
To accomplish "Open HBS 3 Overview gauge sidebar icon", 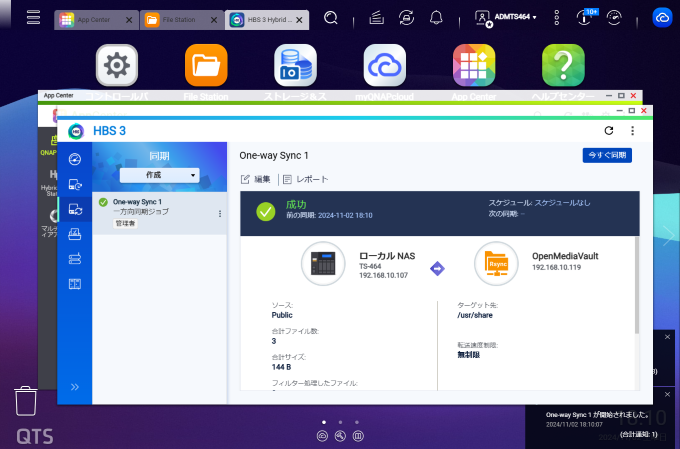I will 75,159.
